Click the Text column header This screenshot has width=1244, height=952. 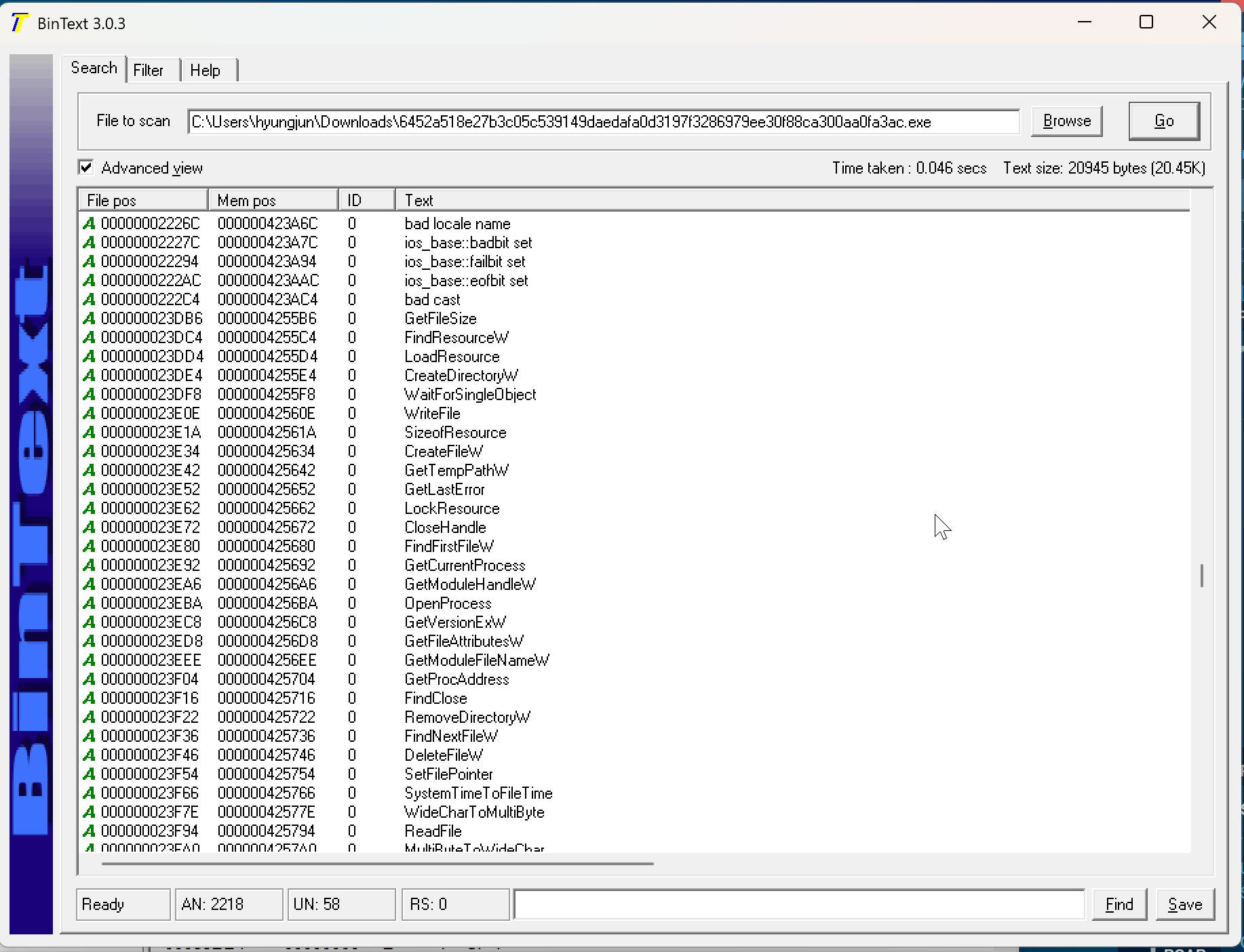point(792,200)
